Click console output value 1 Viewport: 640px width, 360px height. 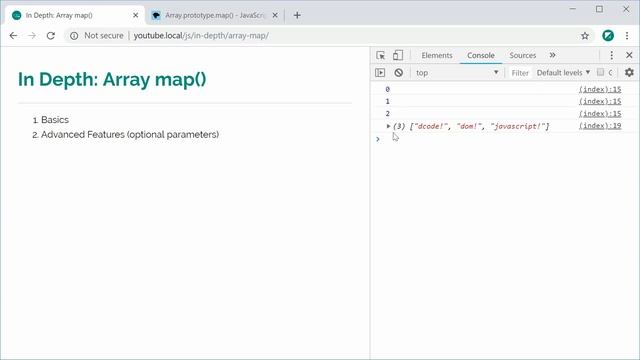coord(387,101)
